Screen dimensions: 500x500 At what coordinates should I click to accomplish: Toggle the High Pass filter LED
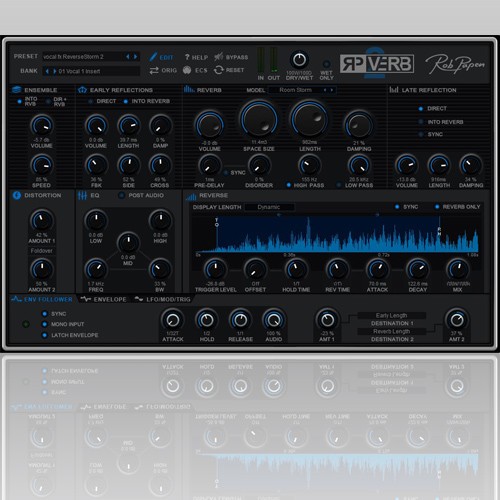pos(288,185)
